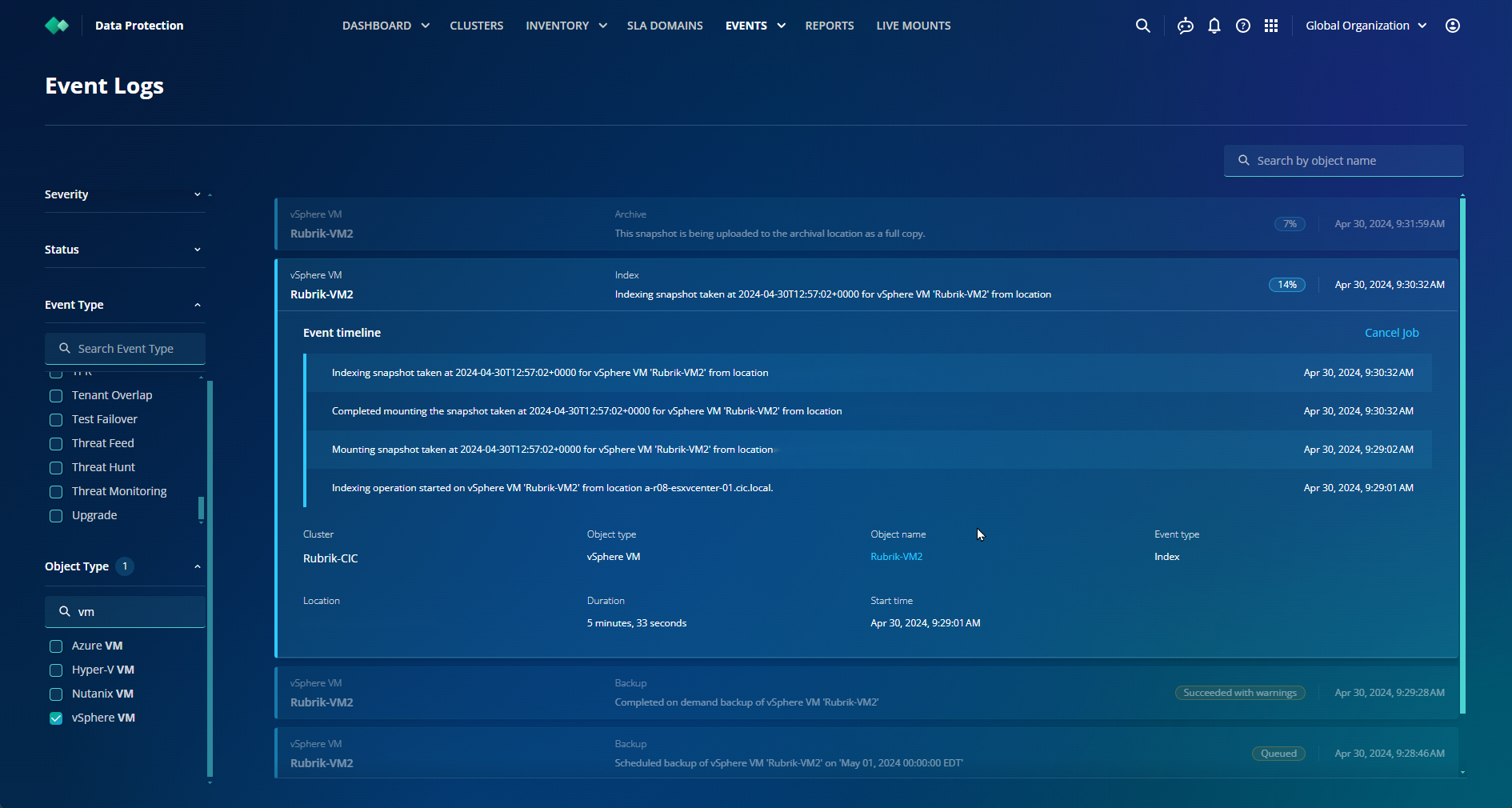Check the Nutanix VM object type
Image resolution: width=1512 pixels, height=808 pixels.
56,694
